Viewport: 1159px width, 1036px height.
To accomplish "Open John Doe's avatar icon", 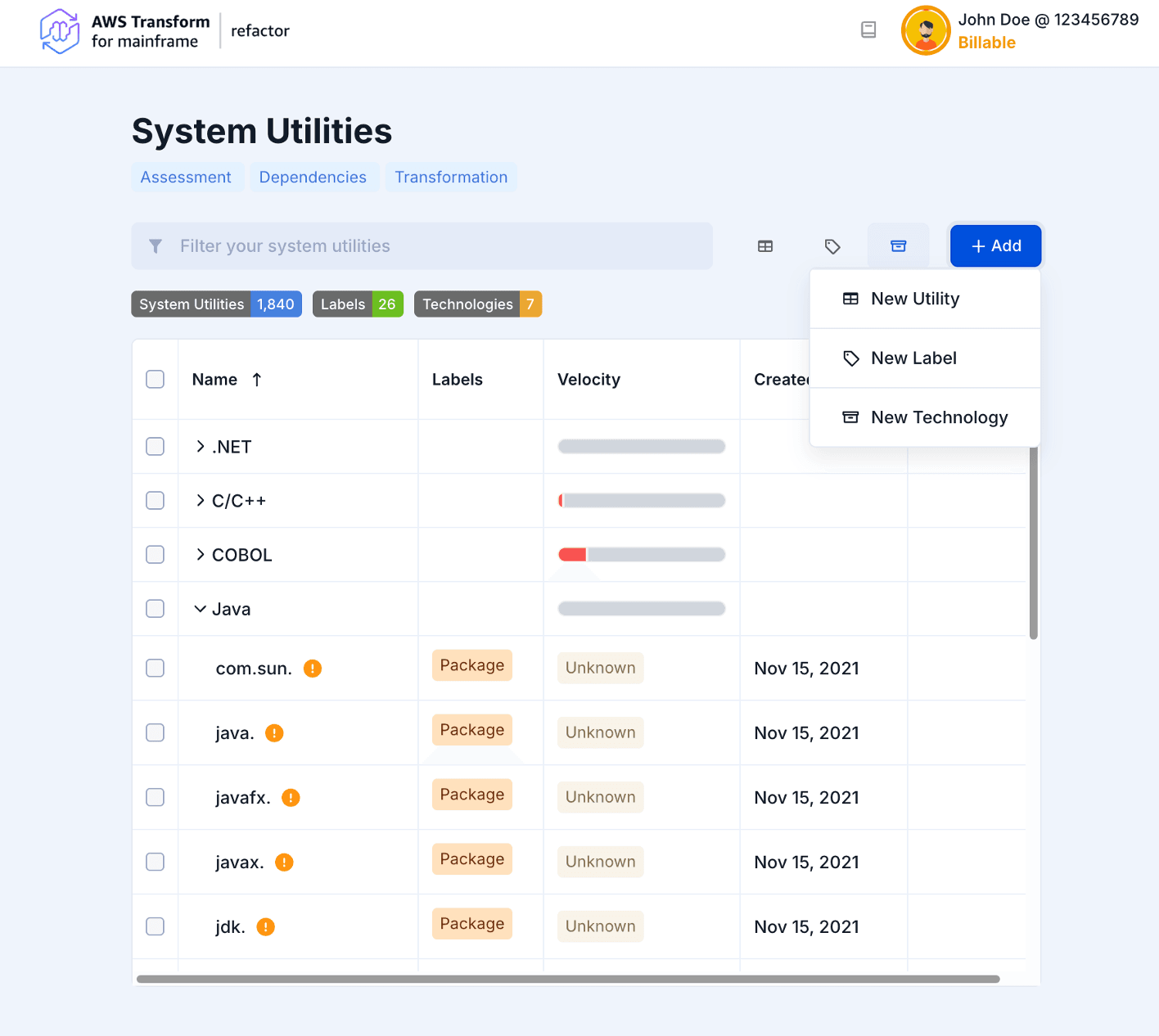I will (x=925, y=29).
